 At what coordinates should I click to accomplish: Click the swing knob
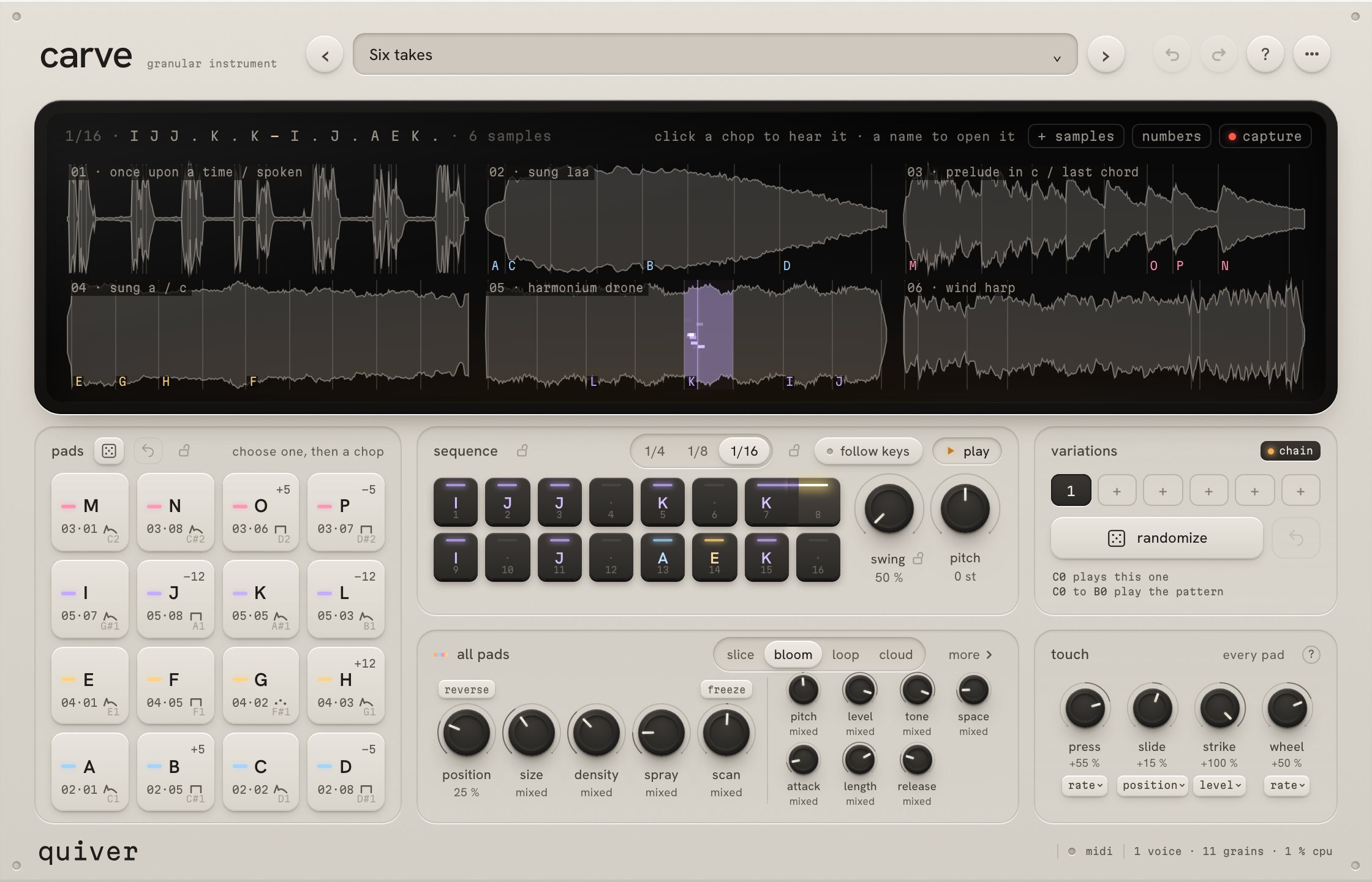[889, 508]
